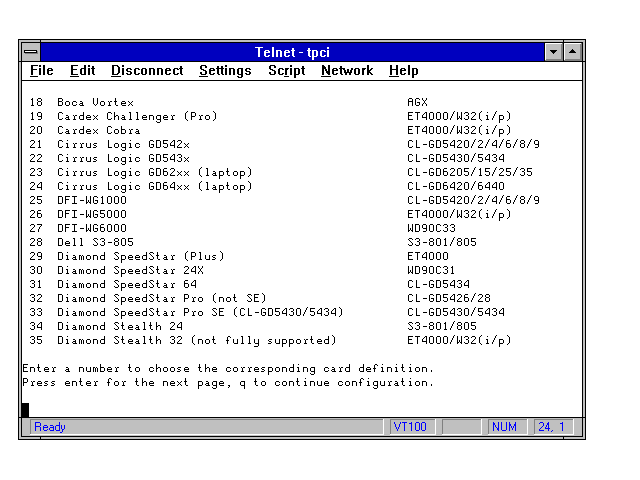Click the Cardex Cobra entry line
The height and width of the screenshot is (480, 640).
pyautogui.click(x=98, y=130)
